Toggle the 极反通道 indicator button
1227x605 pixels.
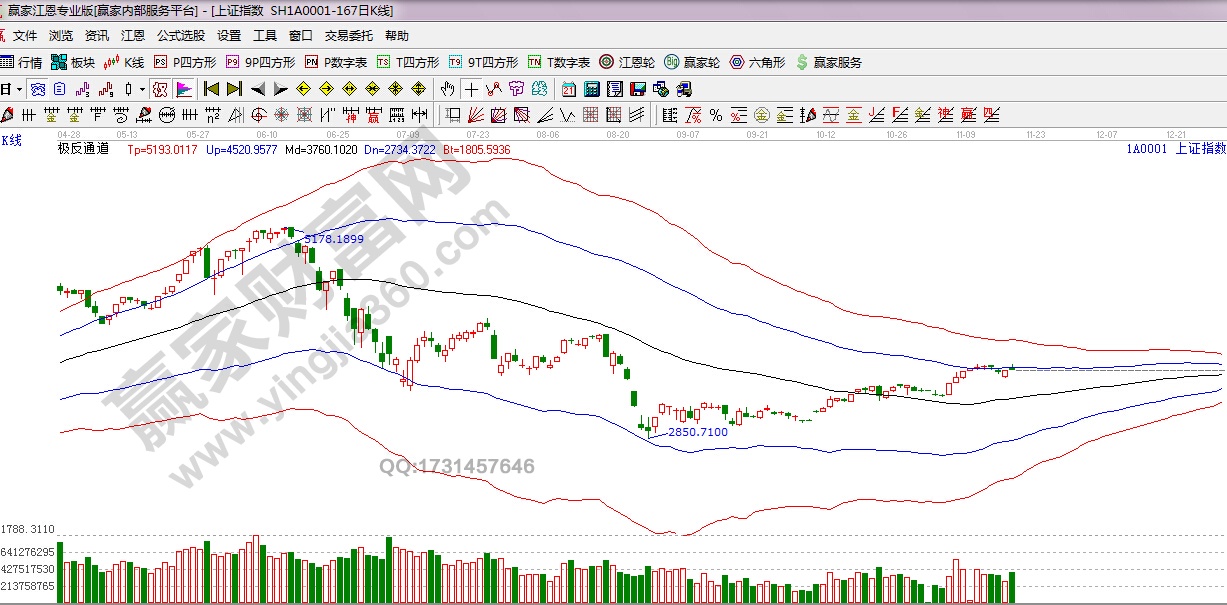(160, 88)
